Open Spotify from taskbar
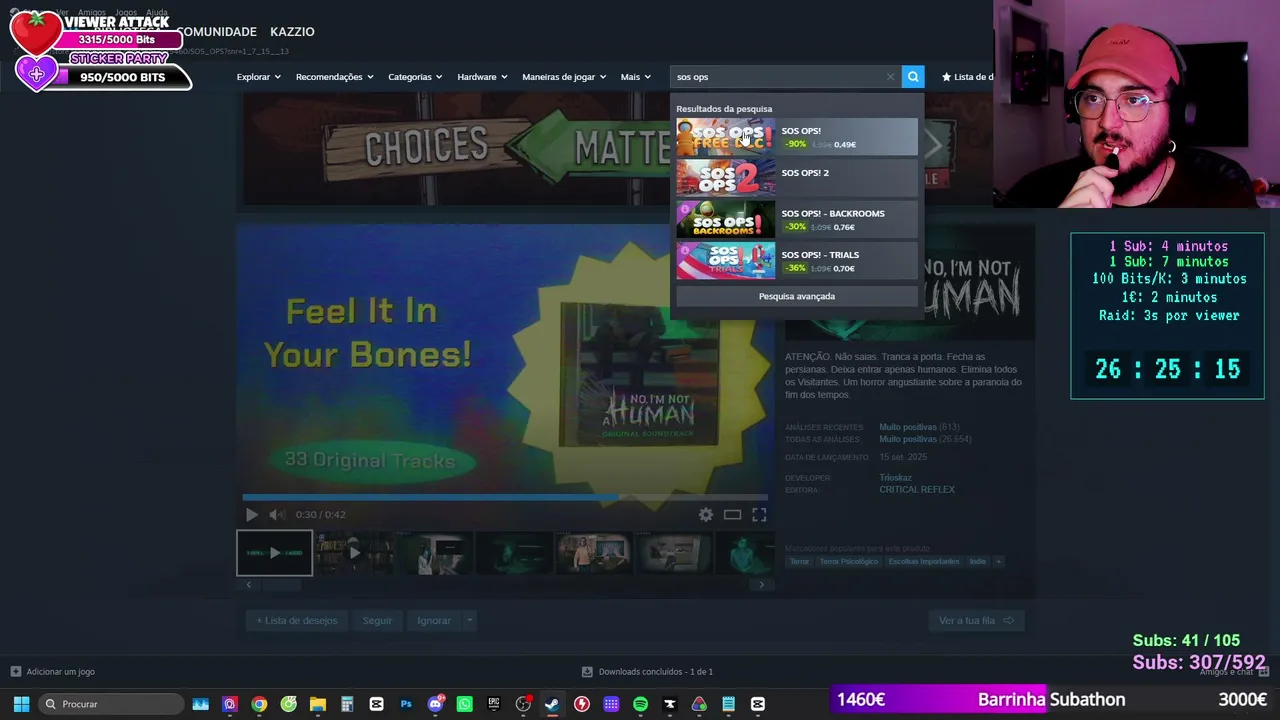The image size is (1280, 720). point(640,704)
